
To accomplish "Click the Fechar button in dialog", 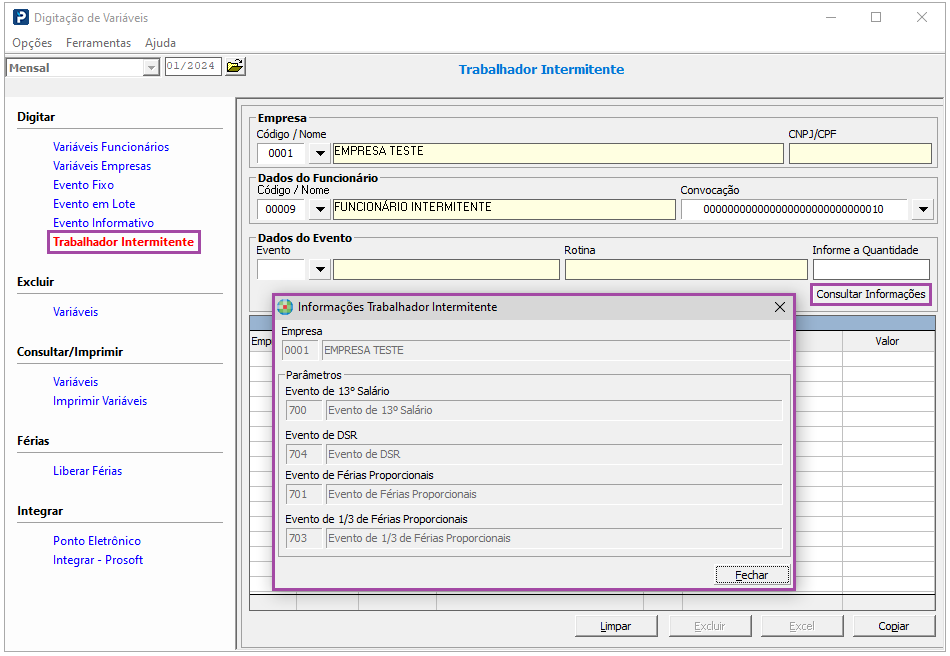I will coord(752,575).
